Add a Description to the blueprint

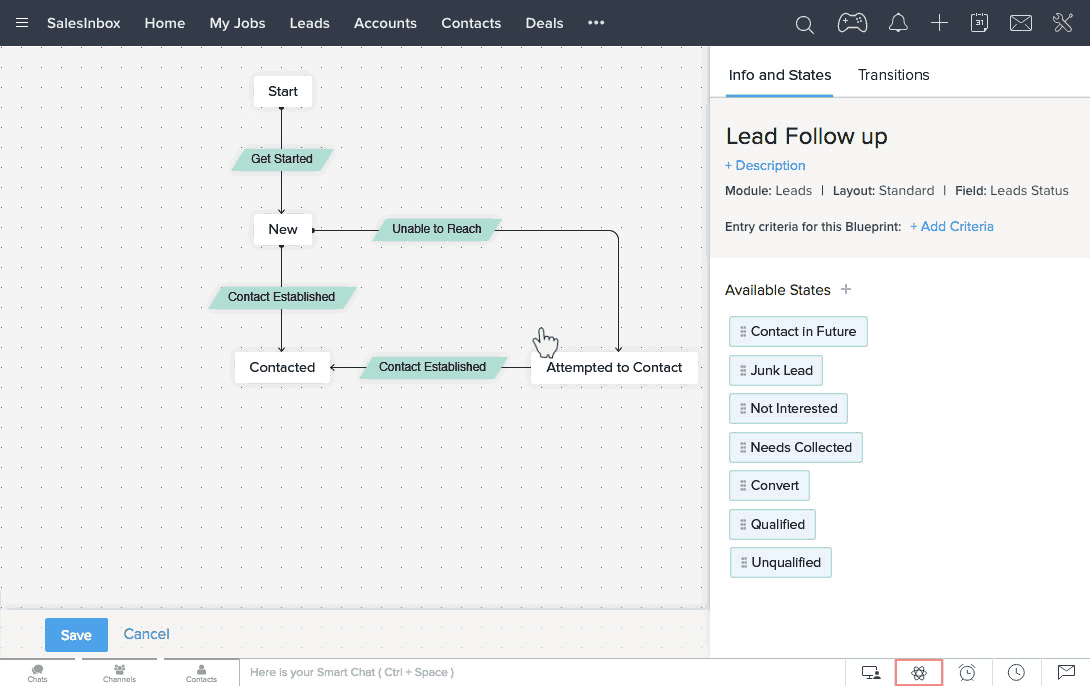click(x=765, y=166)
